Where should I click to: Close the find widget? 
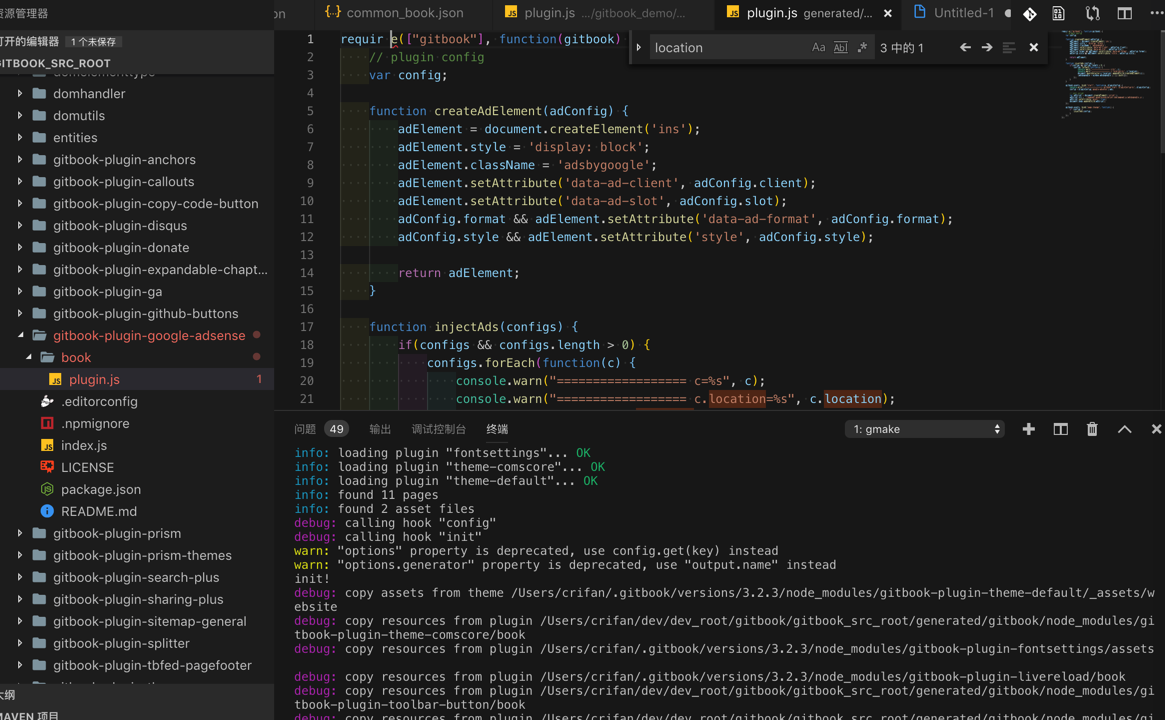coord(1034,48)
